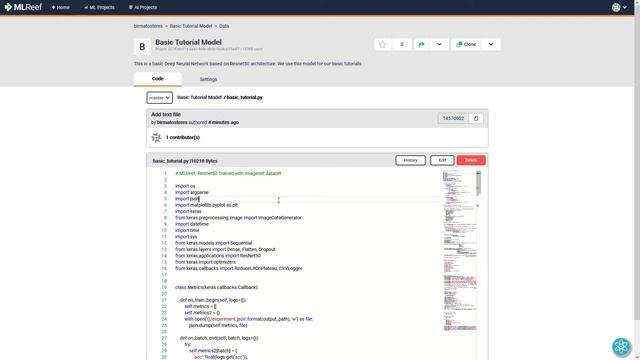Click the Basic Tutorial Model project title
This screenshot has height=360, width=640.
click(188, 42)
